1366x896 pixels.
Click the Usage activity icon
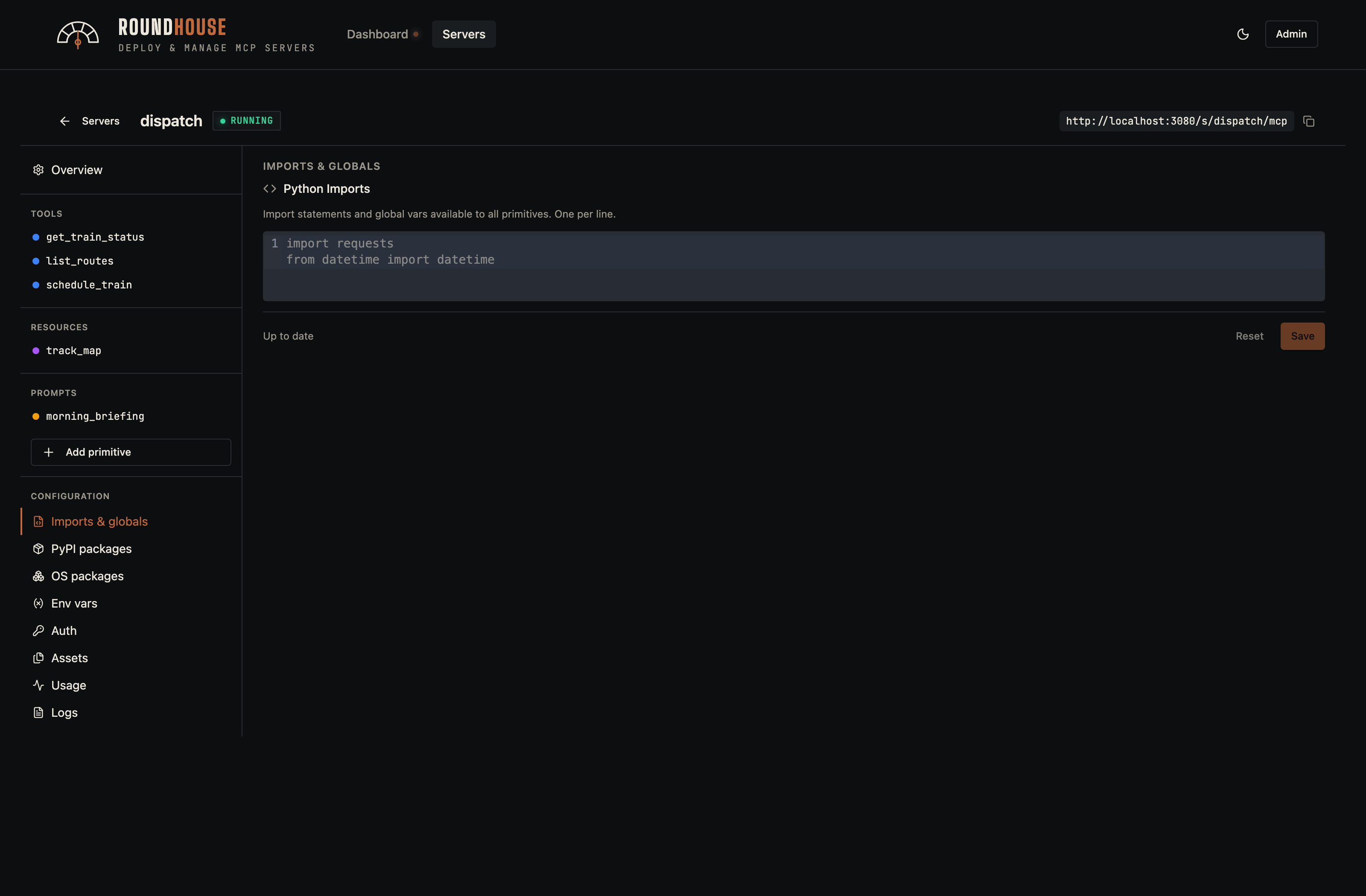pos(38,685)
